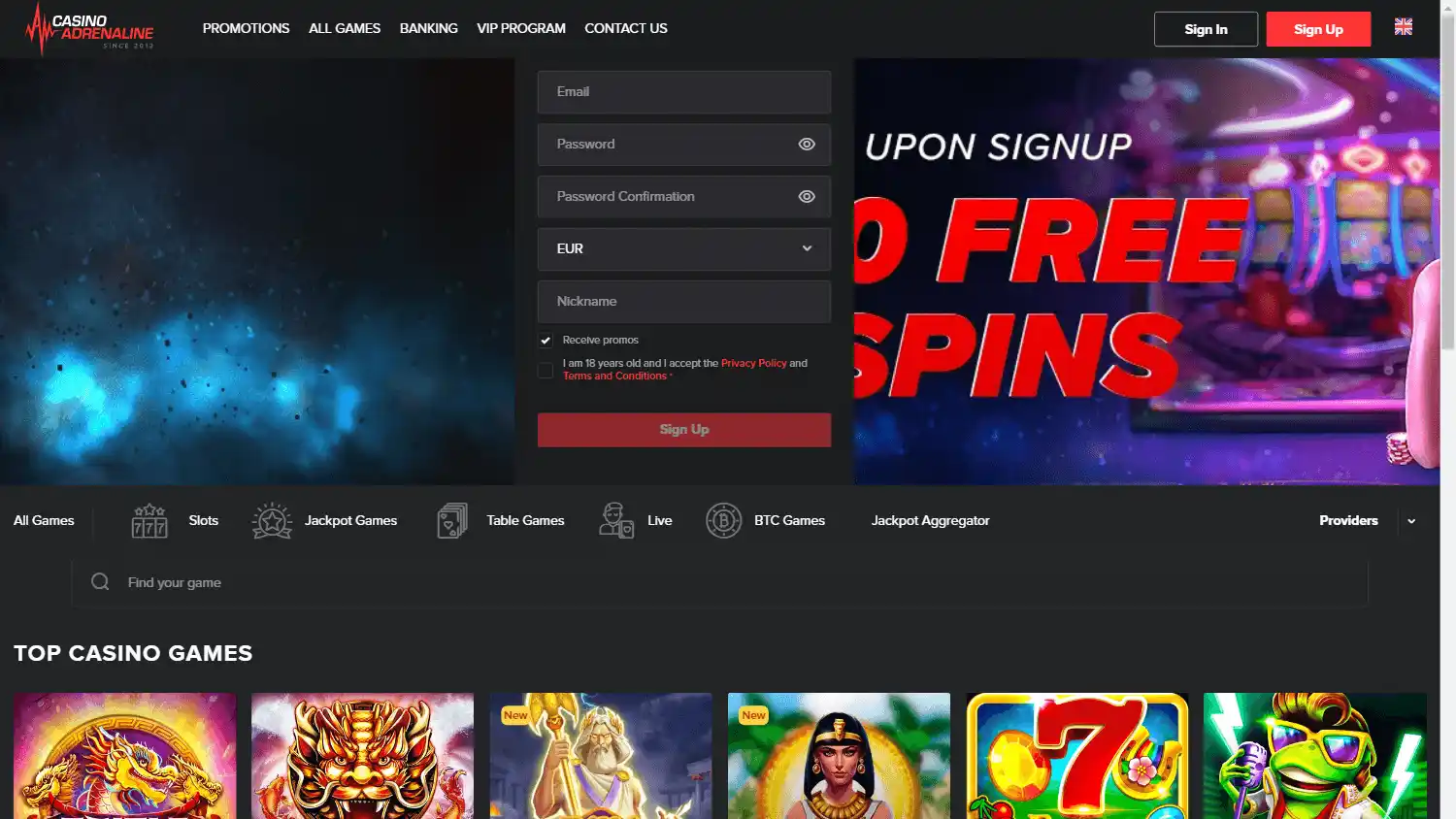
Task: Open the EUR currency dropdown
Action: [683, 249]
